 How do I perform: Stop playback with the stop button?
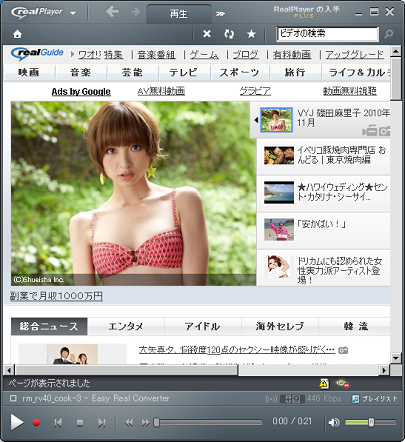80,423
